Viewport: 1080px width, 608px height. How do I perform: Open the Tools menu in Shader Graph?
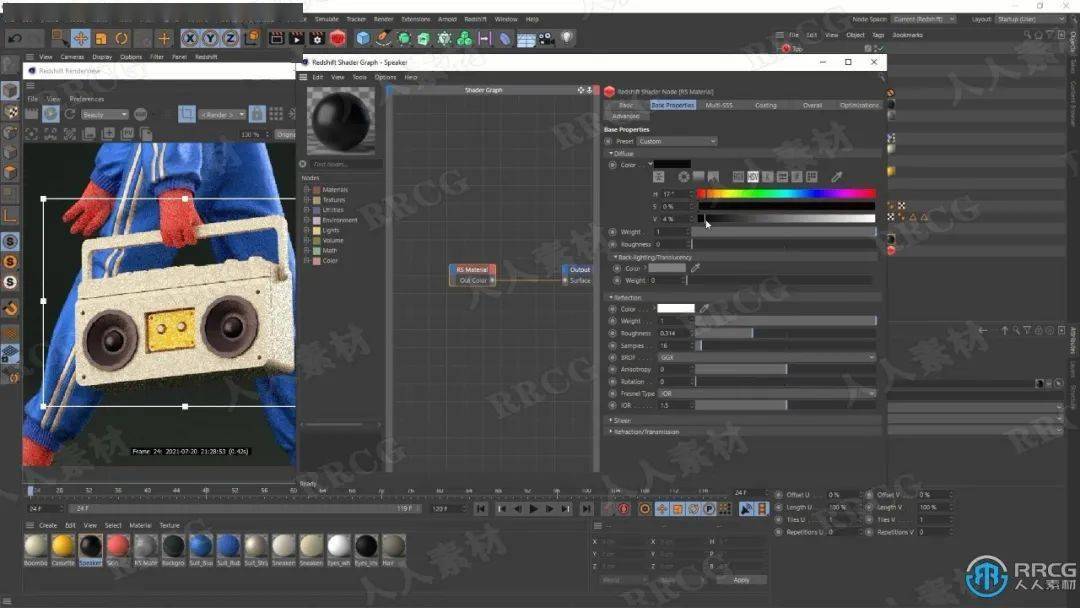click(359, 77)
